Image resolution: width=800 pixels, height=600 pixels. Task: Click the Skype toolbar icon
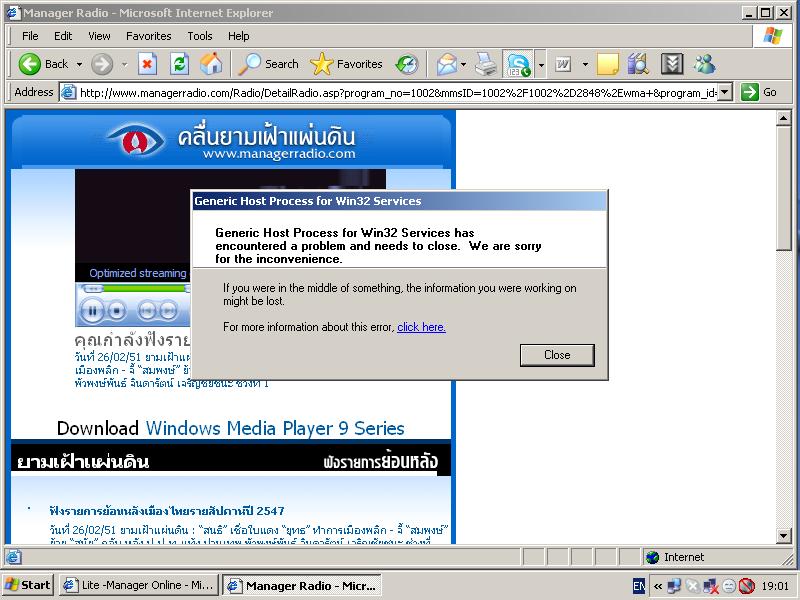(518, 64)
